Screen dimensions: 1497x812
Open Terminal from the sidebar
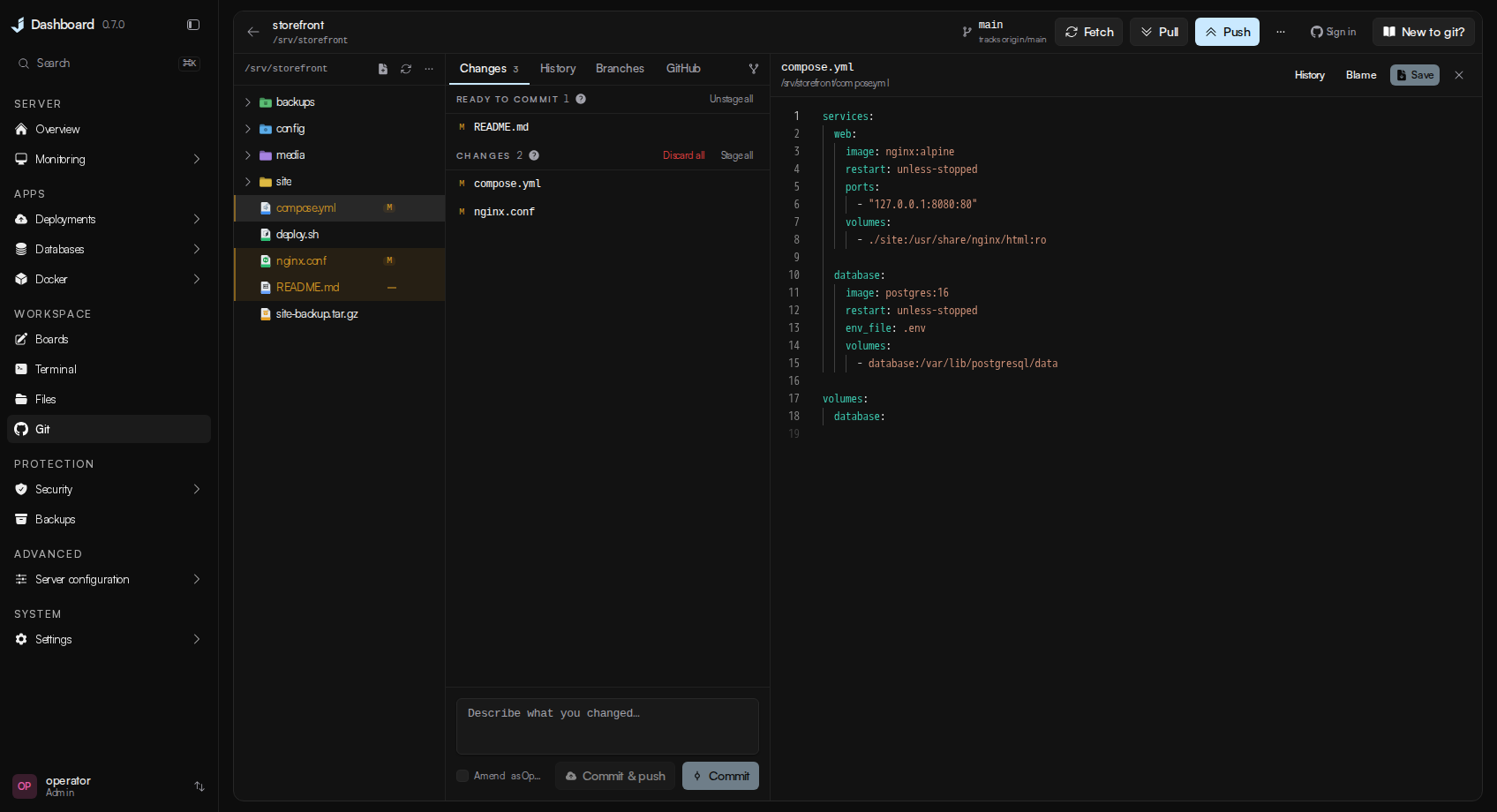pos(109,369)
